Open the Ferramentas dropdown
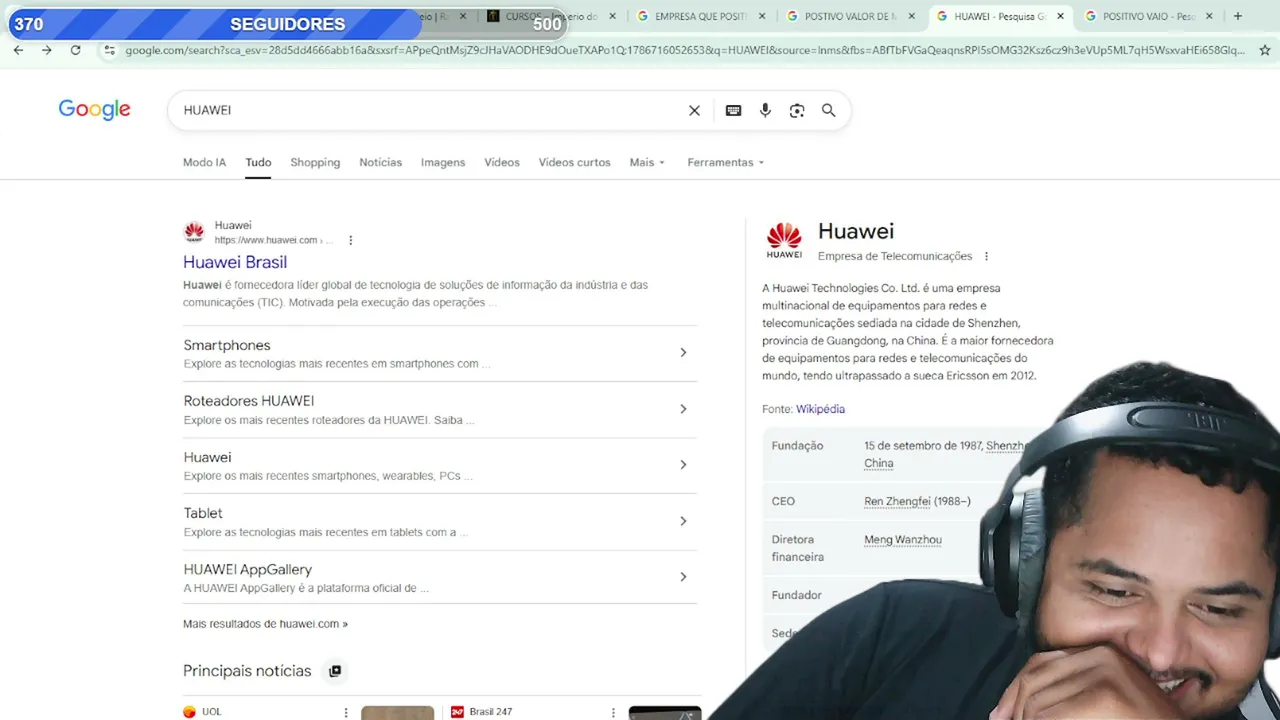Screen dimensions: 1280x720 [x=725, y=162]
